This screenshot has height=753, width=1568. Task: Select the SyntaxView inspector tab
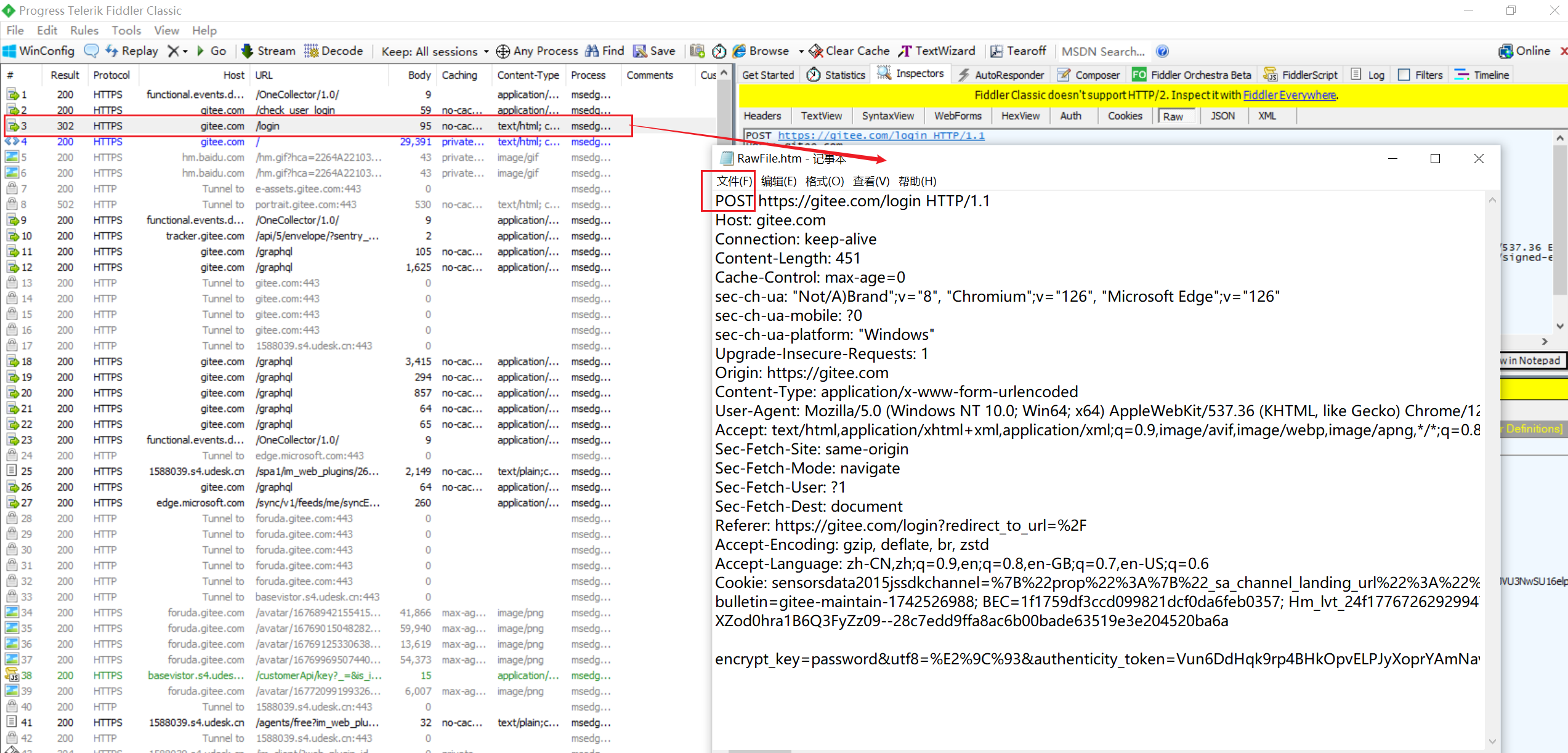[887, 116]
